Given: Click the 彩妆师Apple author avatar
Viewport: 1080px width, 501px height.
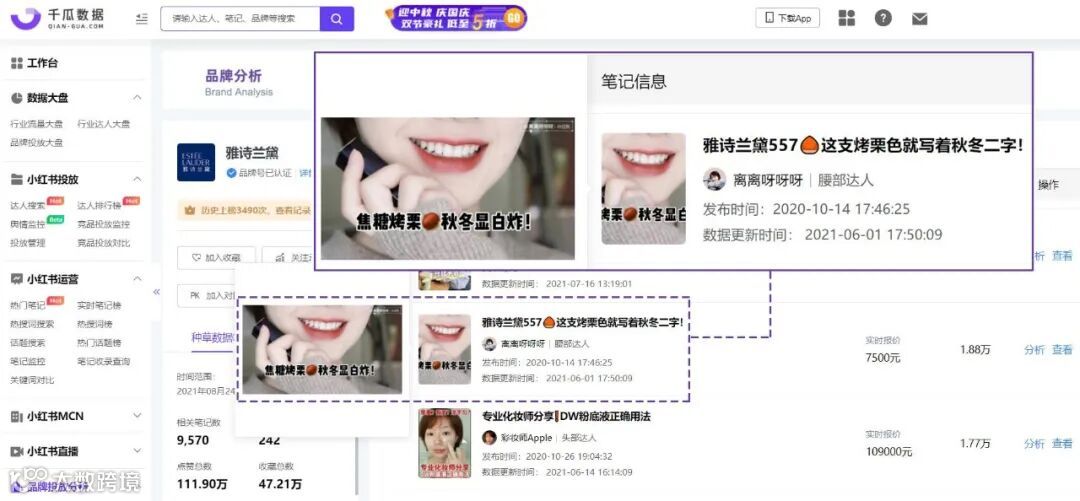Looking at the screenshot, I should click(x=489, y=438).
